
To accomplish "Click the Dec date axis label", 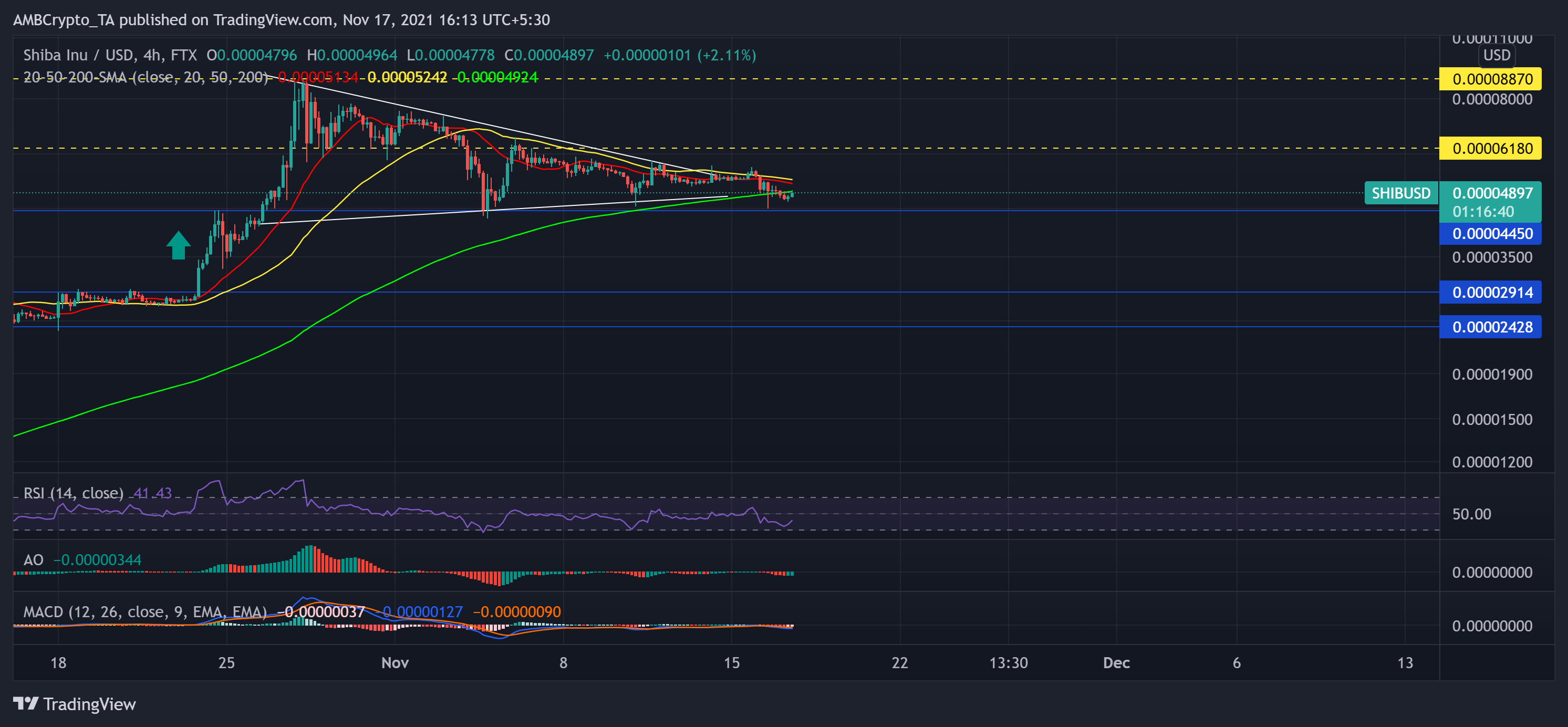I will pyautogui.click(x=1116, y=662).
